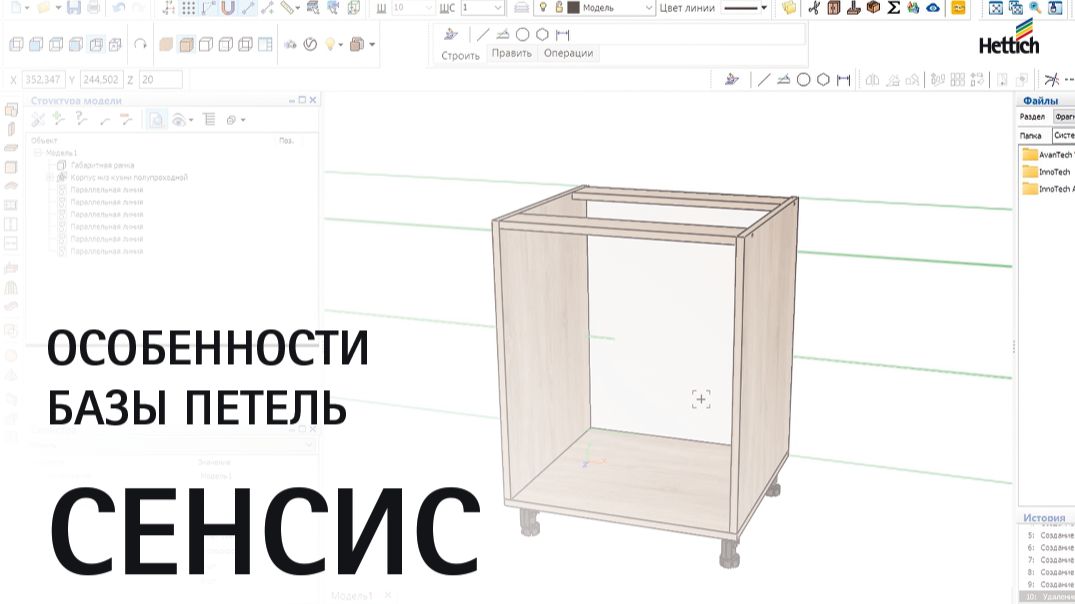The height and width of the screenshot is (604, 1075).
Task: Toggle the magnet snap tool
Action: [228, 8]
